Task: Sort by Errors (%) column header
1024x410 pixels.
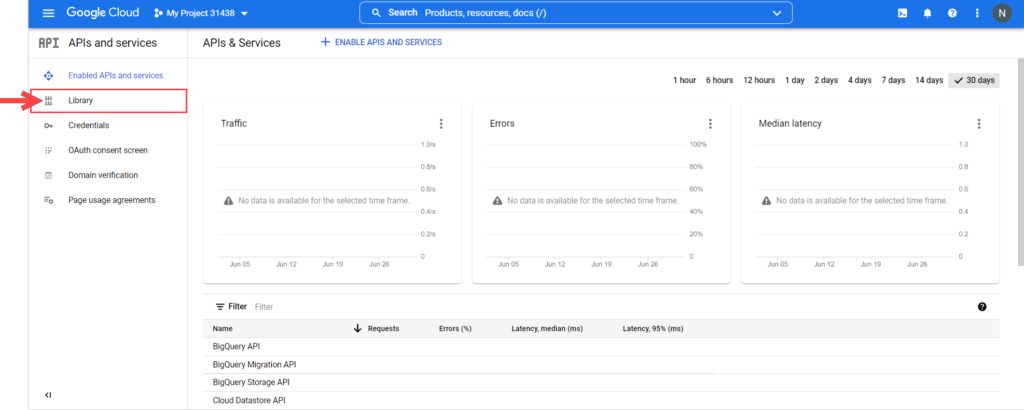Action: point(455,329)
